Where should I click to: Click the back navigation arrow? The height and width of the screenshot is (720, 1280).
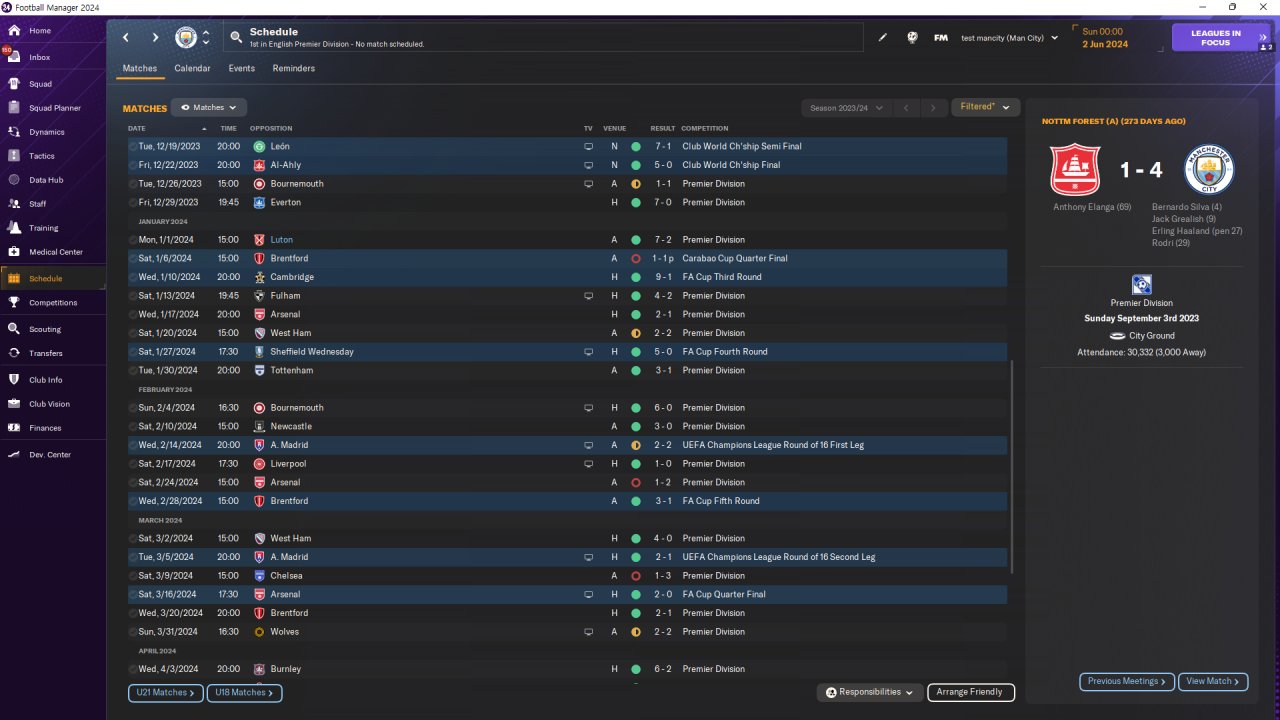pos(126,38)
